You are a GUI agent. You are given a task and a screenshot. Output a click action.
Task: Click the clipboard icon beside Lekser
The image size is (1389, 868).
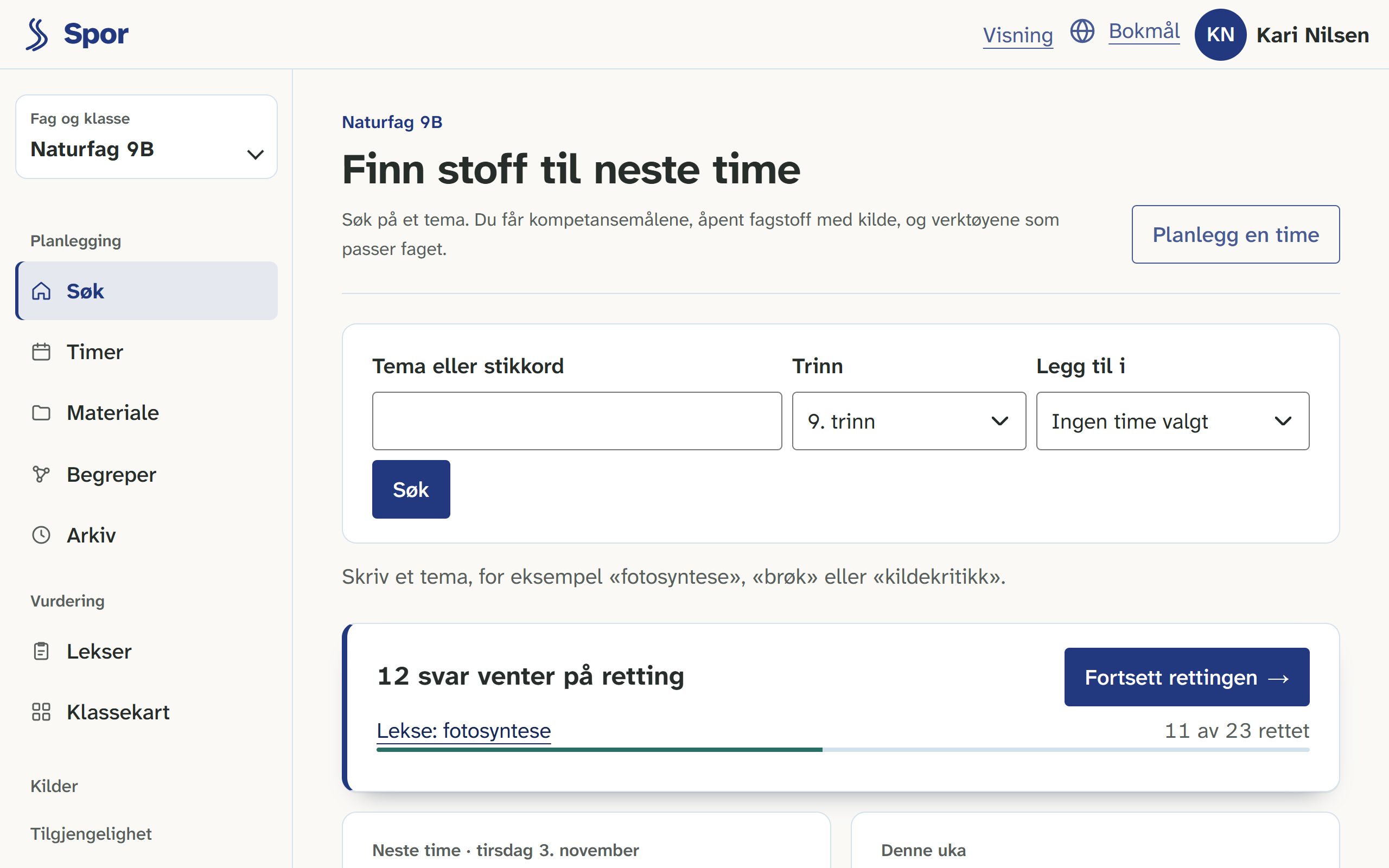coord(41,652)
